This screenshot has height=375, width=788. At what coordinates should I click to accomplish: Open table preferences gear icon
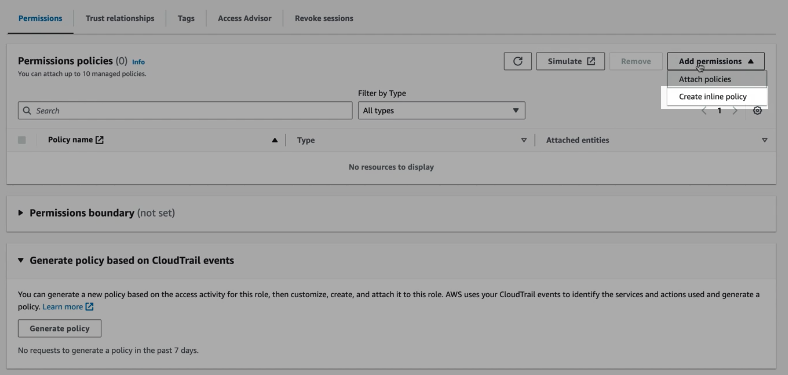pos(757,111)
